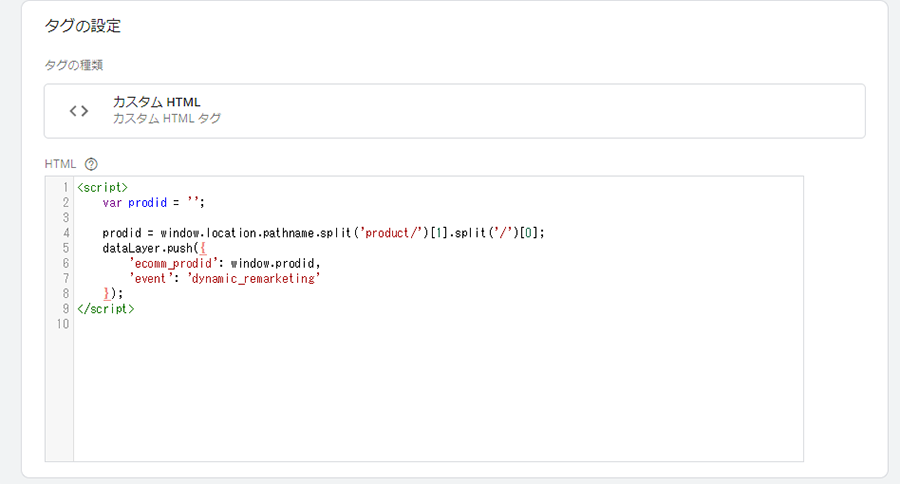Click the タグの種類 label

[x=73, y=65]
